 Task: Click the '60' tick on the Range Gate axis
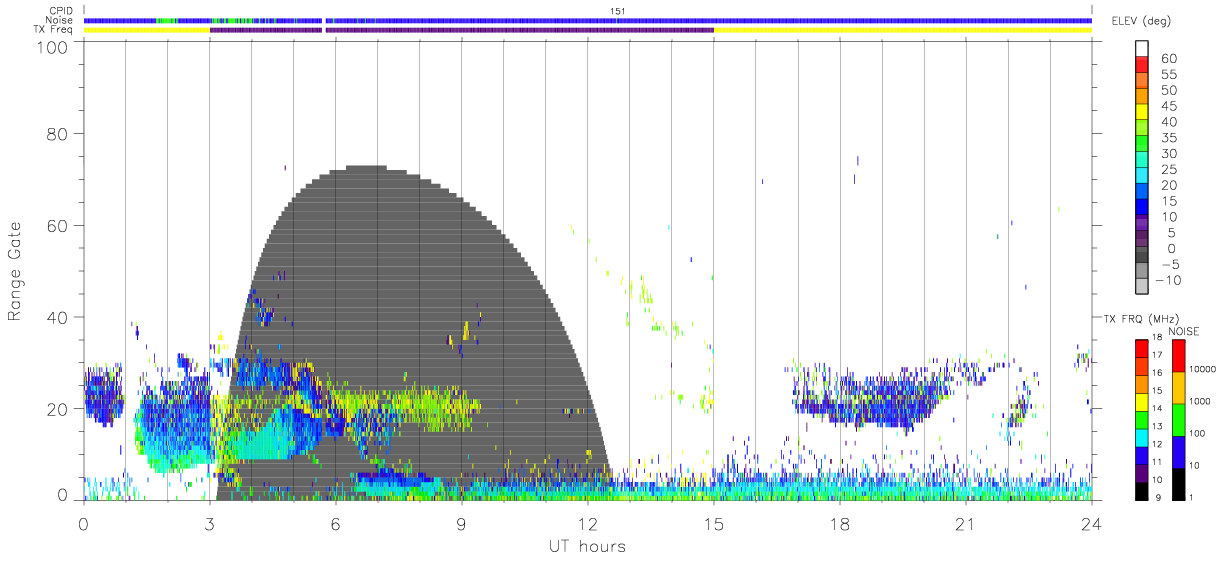(58, 225)
